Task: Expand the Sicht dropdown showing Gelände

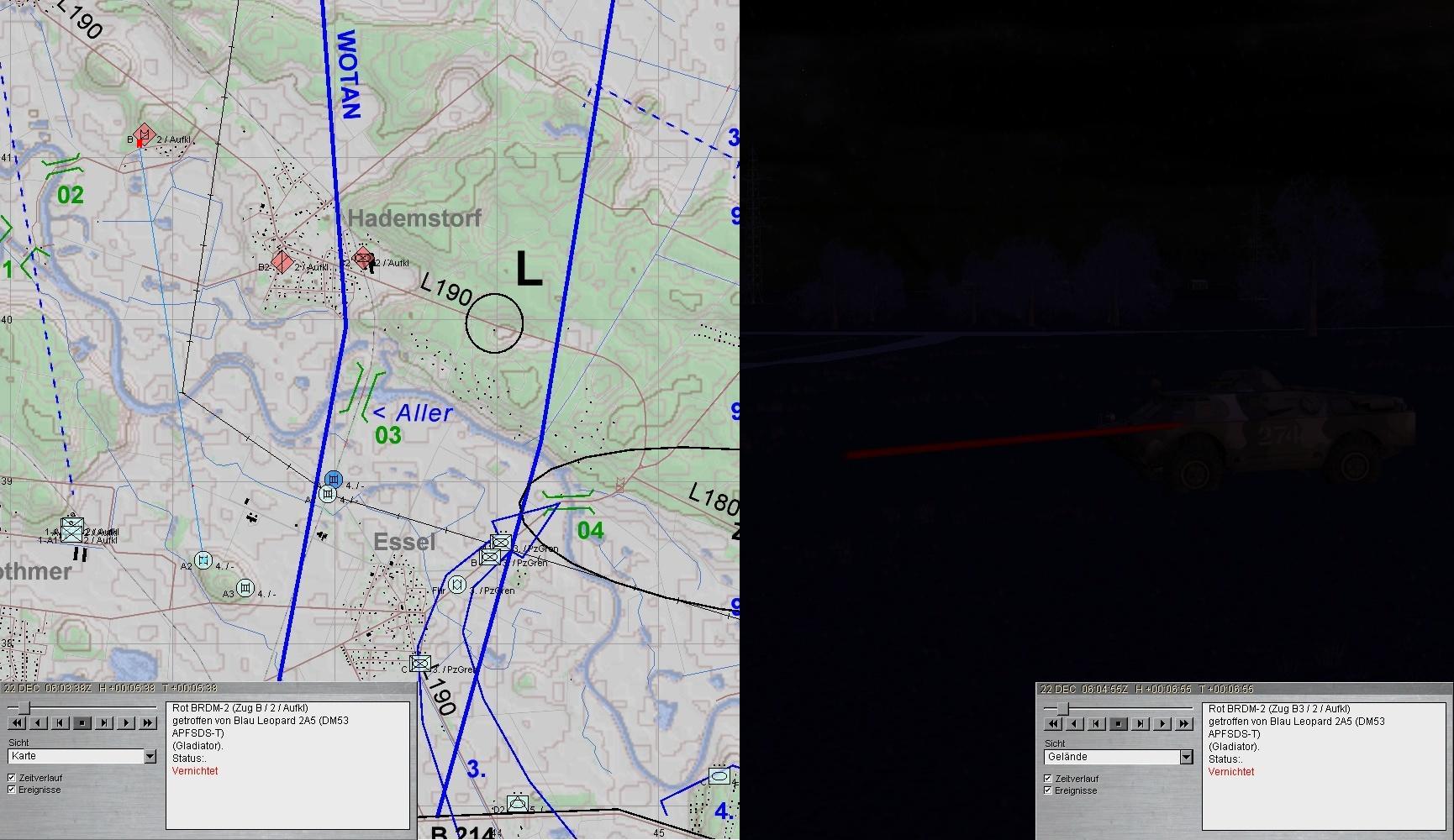Action: click(1186, 758)
